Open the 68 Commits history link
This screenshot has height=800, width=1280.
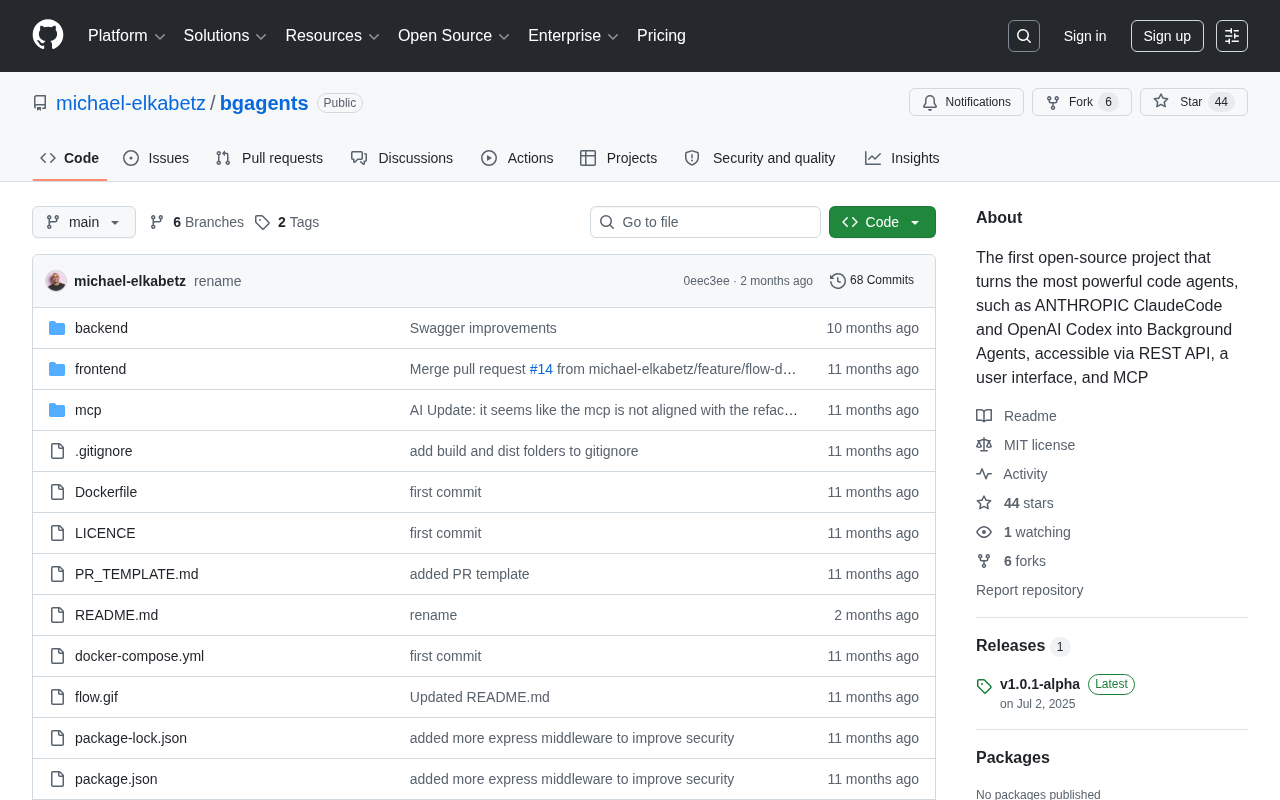pos(872,281)
